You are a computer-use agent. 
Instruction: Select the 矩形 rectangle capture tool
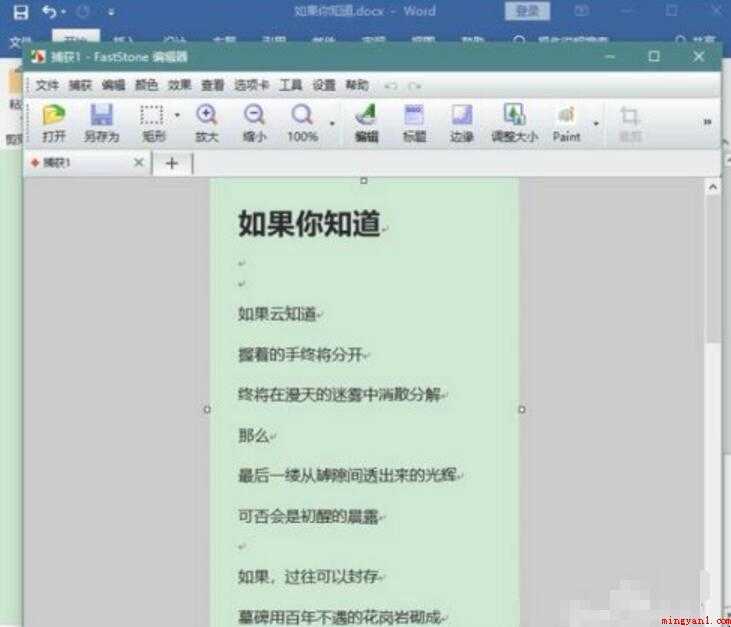153,123
